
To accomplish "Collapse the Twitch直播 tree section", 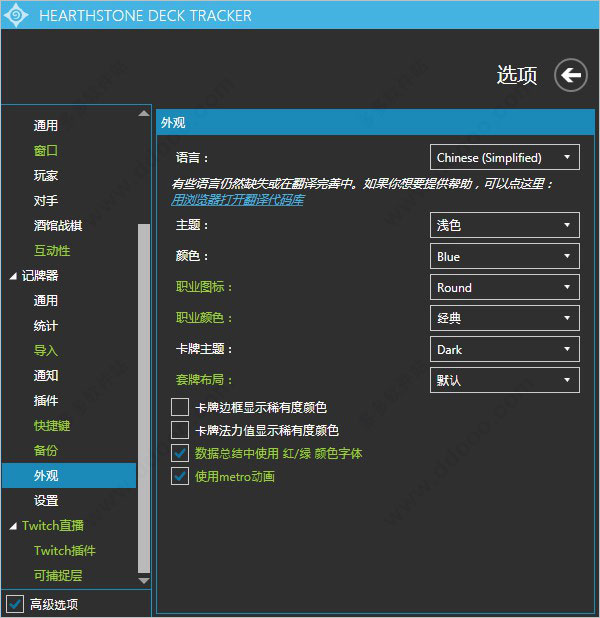I will click(13, 526).
